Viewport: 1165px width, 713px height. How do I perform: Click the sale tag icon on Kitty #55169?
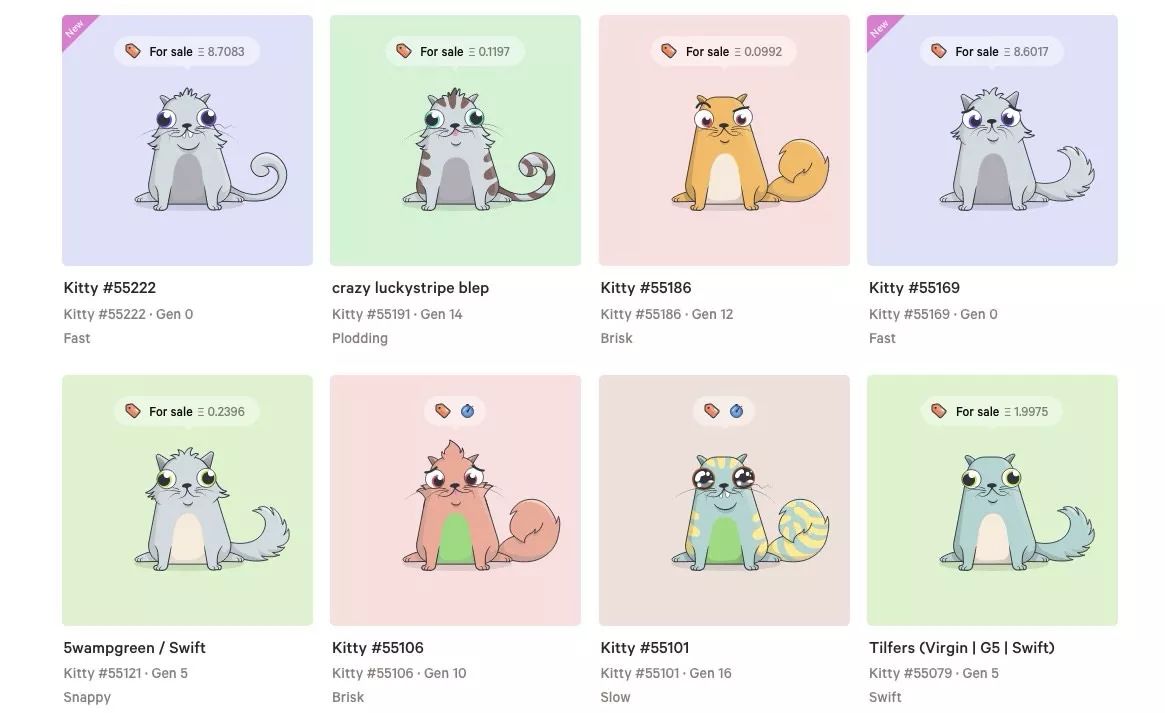938,51
